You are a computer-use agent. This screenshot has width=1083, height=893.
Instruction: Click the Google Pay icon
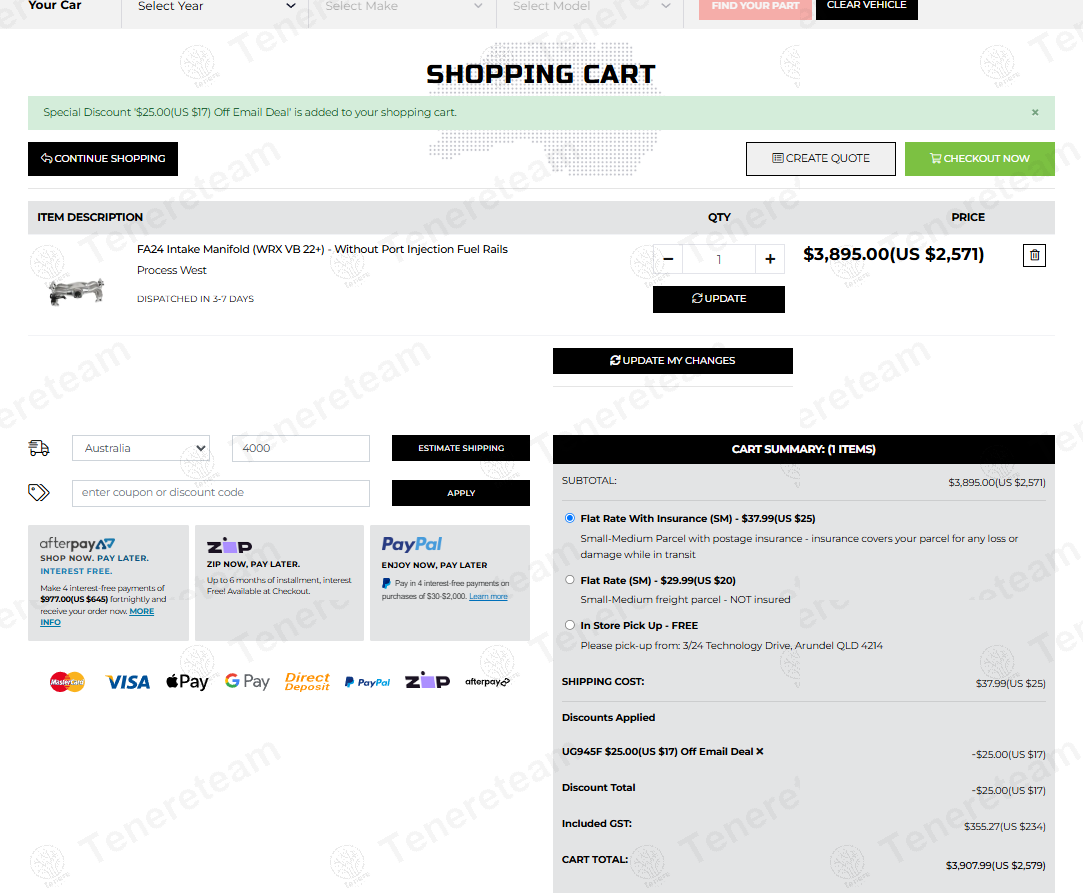(247, 680)
